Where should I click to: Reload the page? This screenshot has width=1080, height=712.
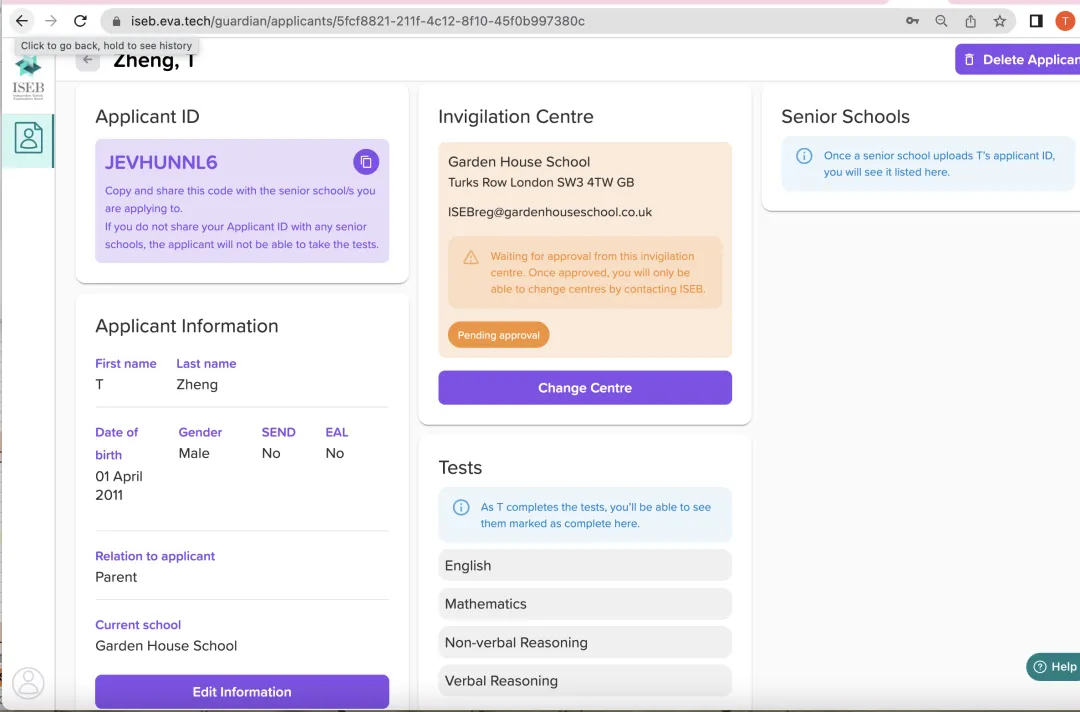(80, 21)
